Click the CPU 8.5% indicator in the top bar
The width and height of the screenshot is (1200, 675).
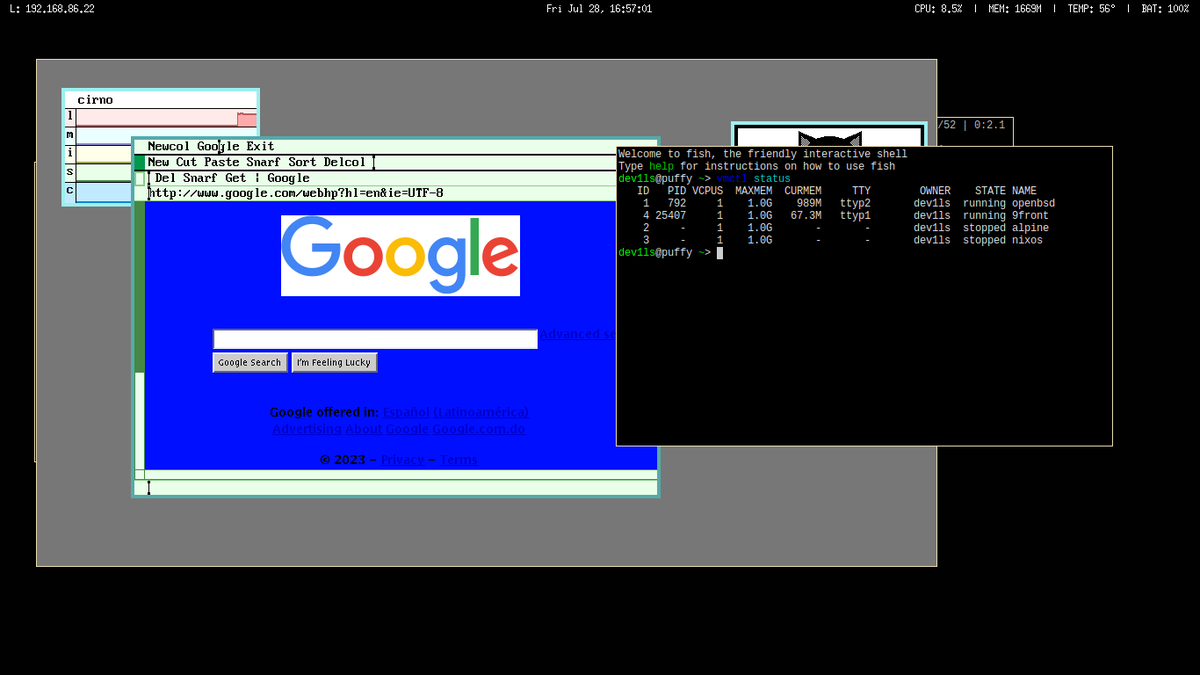pos(938,8)
